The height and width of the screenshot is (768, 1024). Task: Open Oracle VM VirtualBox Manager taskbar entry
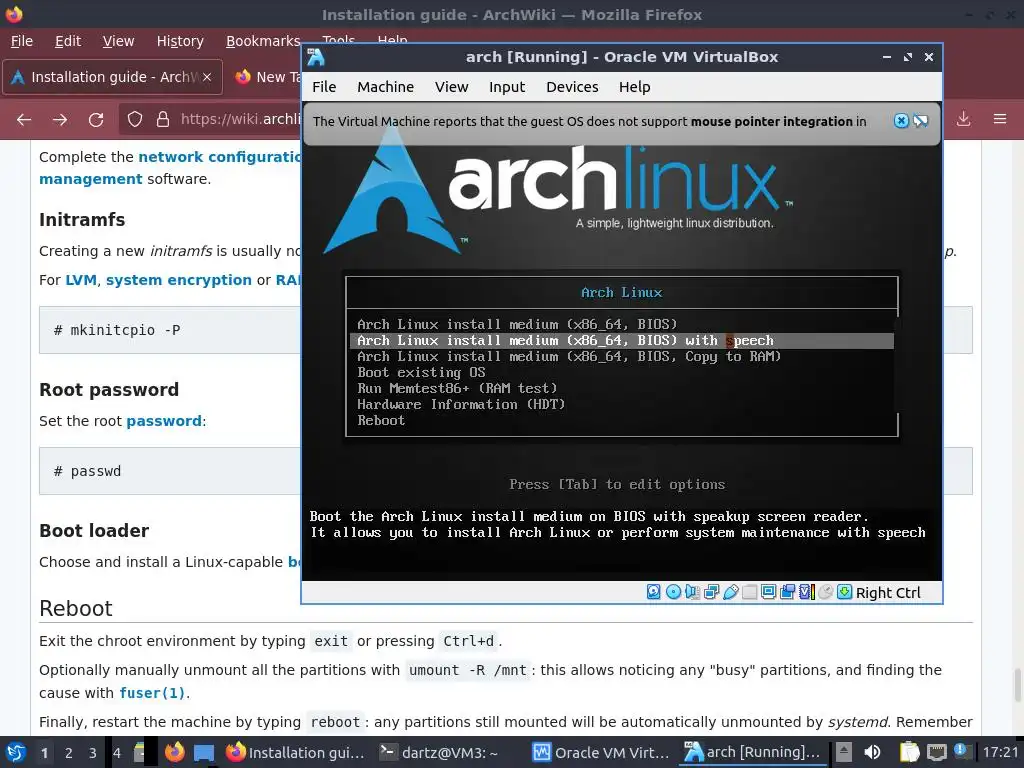point(601,752)
